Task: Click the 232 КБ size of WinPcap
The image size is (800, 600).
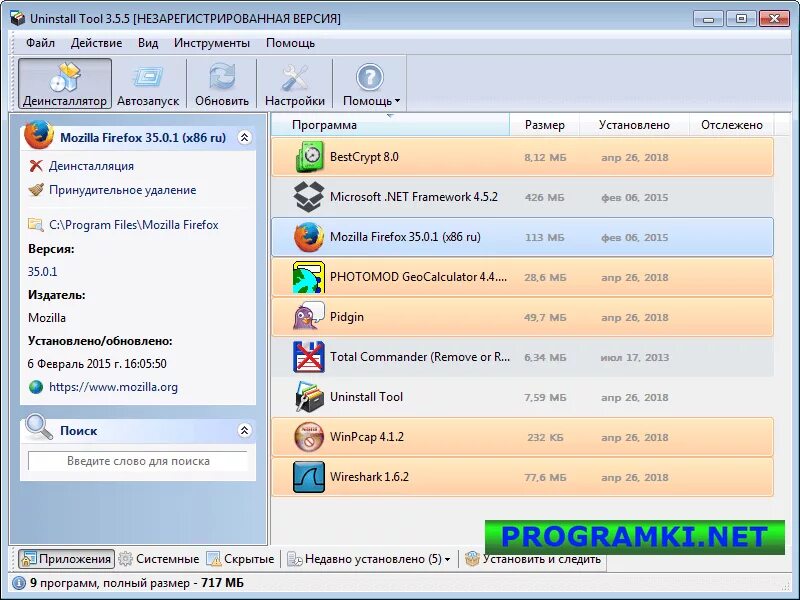Action: (545, 437)
